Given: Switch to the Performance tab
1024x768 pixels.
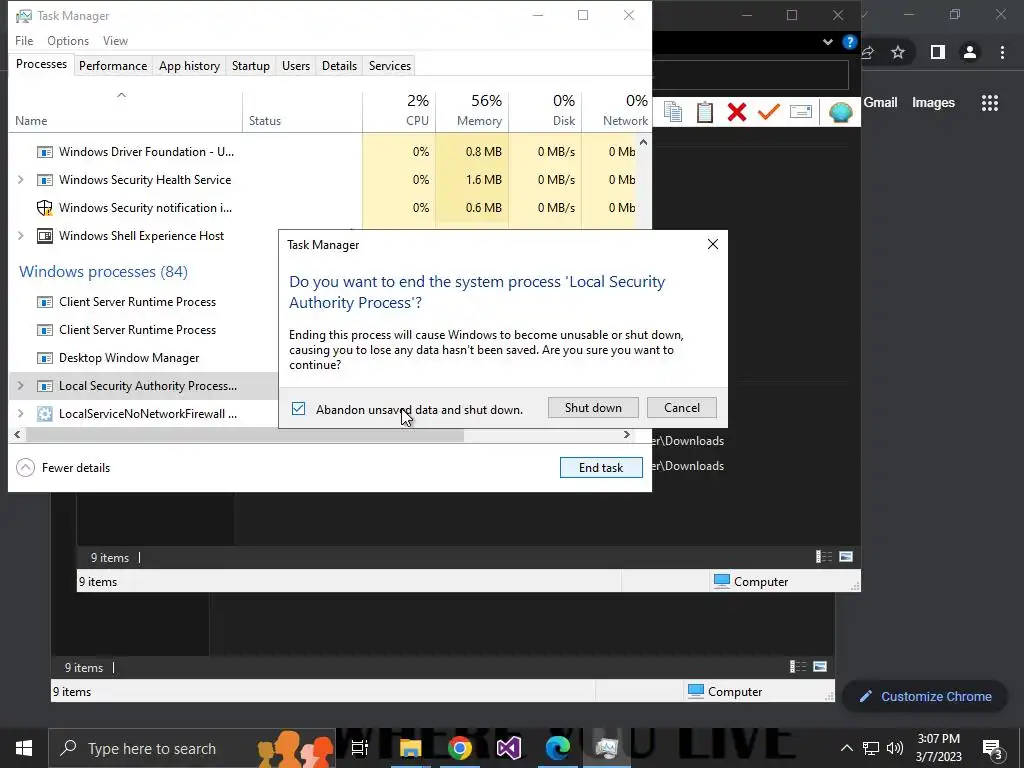Looking at the screenshot, I should (x=113, y=65).
